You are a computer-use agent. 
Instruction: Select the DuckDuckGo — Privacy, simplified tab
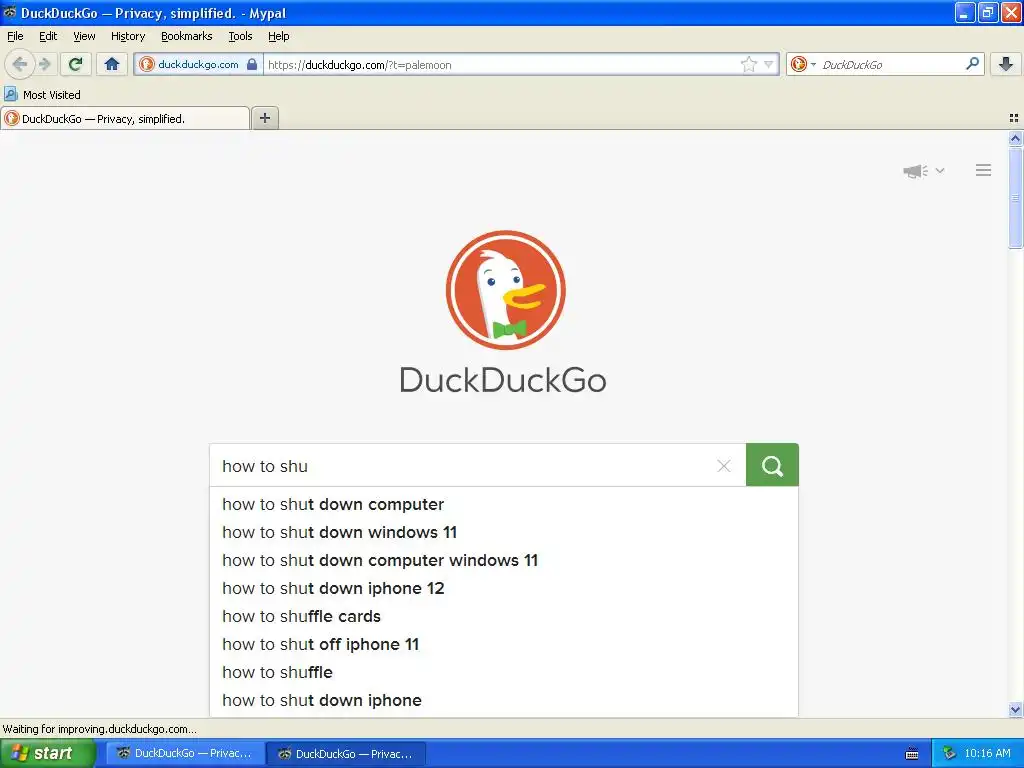click(x=125, y=118)
